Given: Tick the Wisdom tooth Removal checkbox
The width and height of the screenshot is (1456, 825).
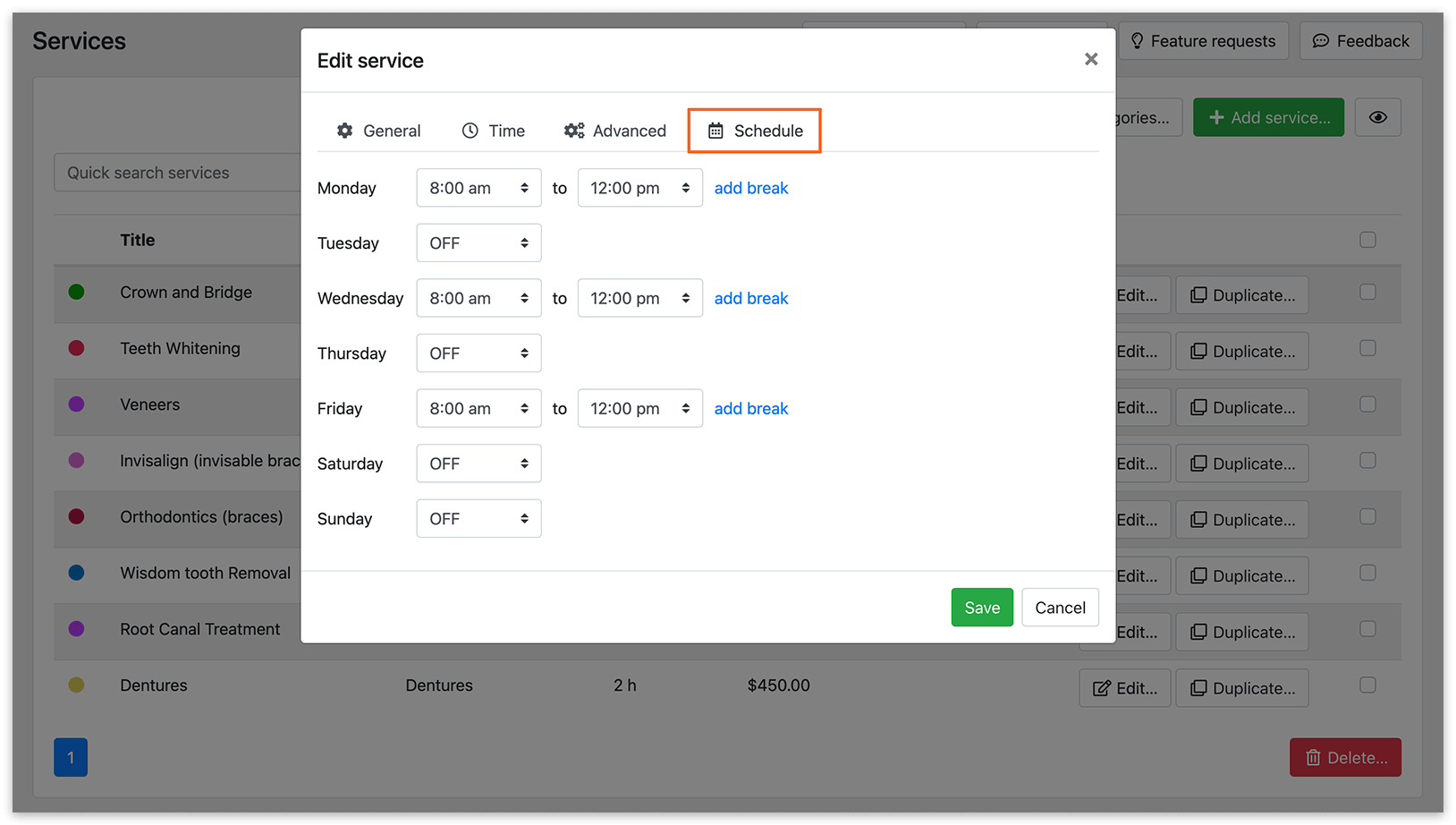Looking at the screenshot, I should [x=1367, y=573].
